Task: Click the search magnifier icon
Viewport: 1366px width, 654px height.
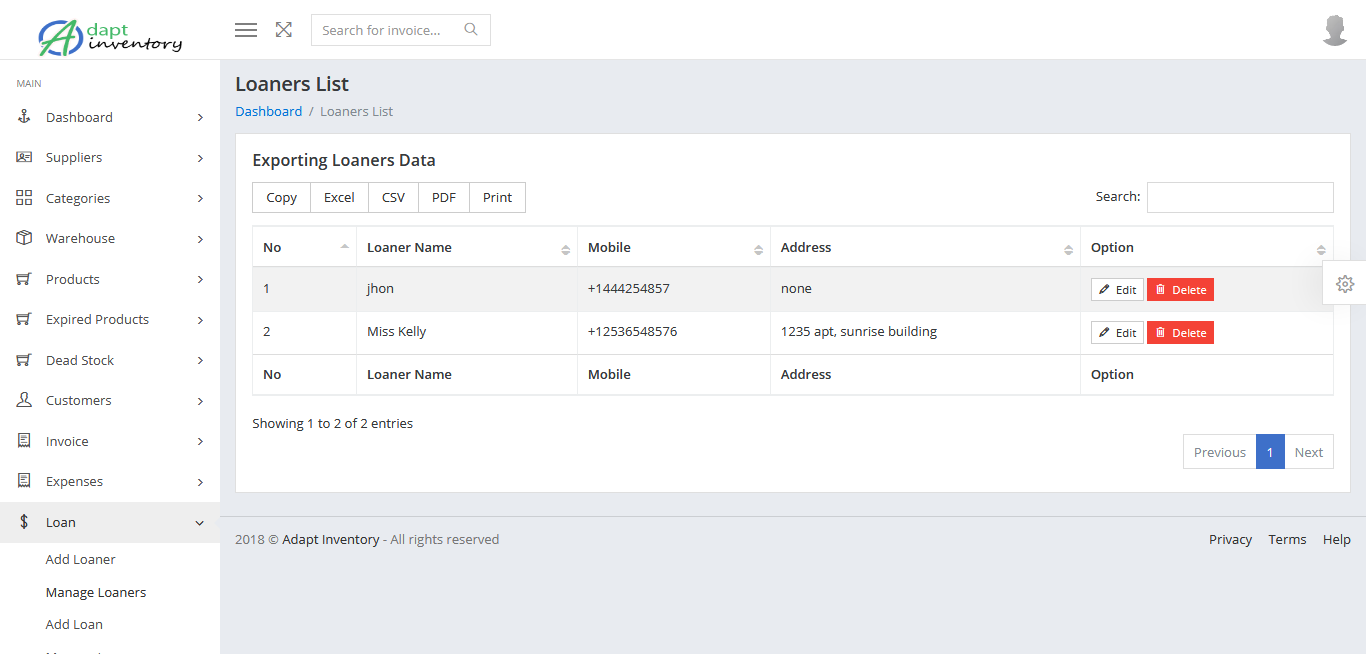Action: (x=471, y=30)
